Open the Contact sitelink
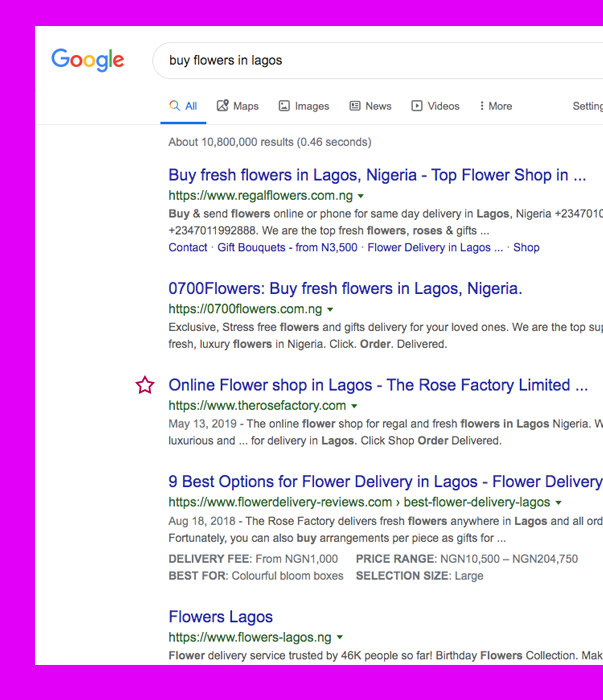 point(188,247)
